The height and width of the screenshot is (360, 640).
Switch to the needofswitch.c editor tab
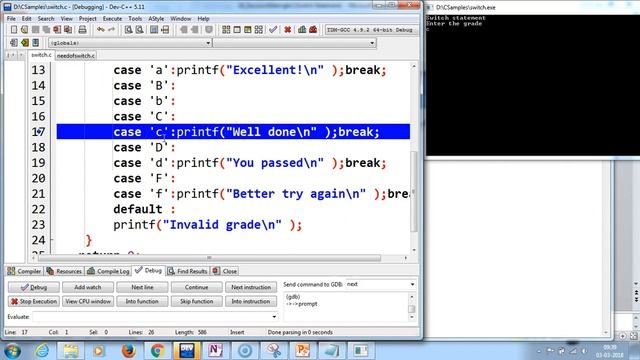click(76, 56)
